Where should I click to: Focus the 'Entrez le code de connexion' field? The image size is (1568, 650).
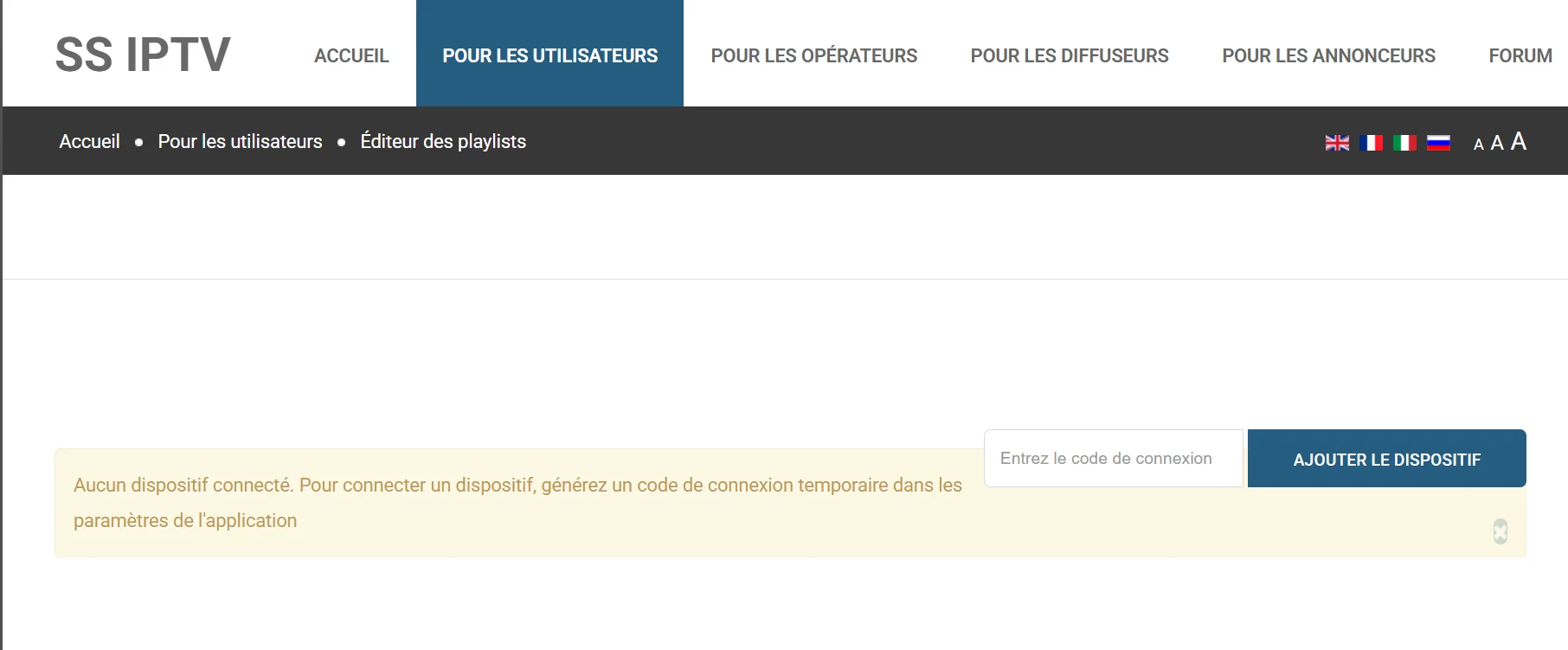(x=1113, y=458)
